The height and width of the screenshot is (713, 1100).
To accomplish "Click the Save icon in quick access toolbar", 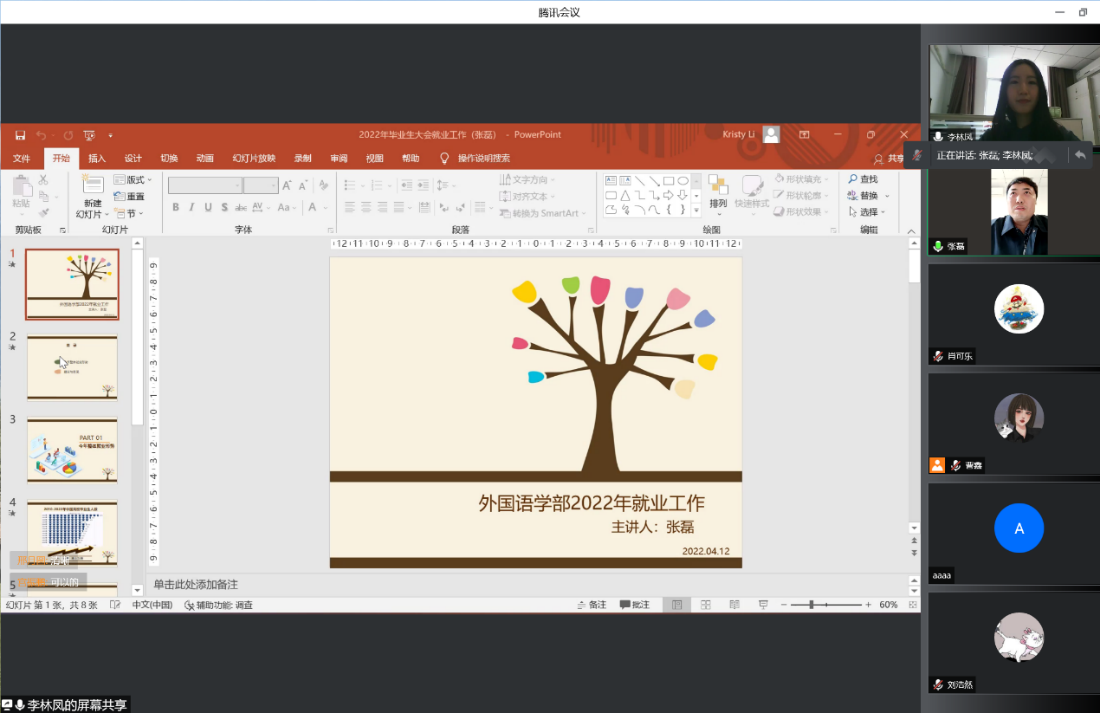I will [20, 135].
